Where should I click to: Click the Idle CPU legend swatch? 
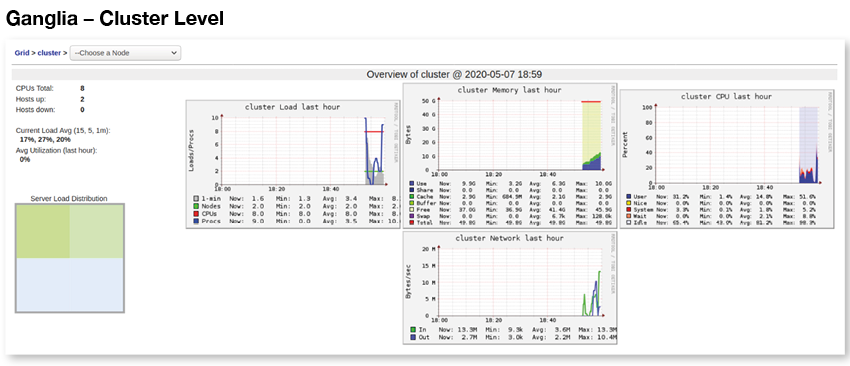coord(629,222)
